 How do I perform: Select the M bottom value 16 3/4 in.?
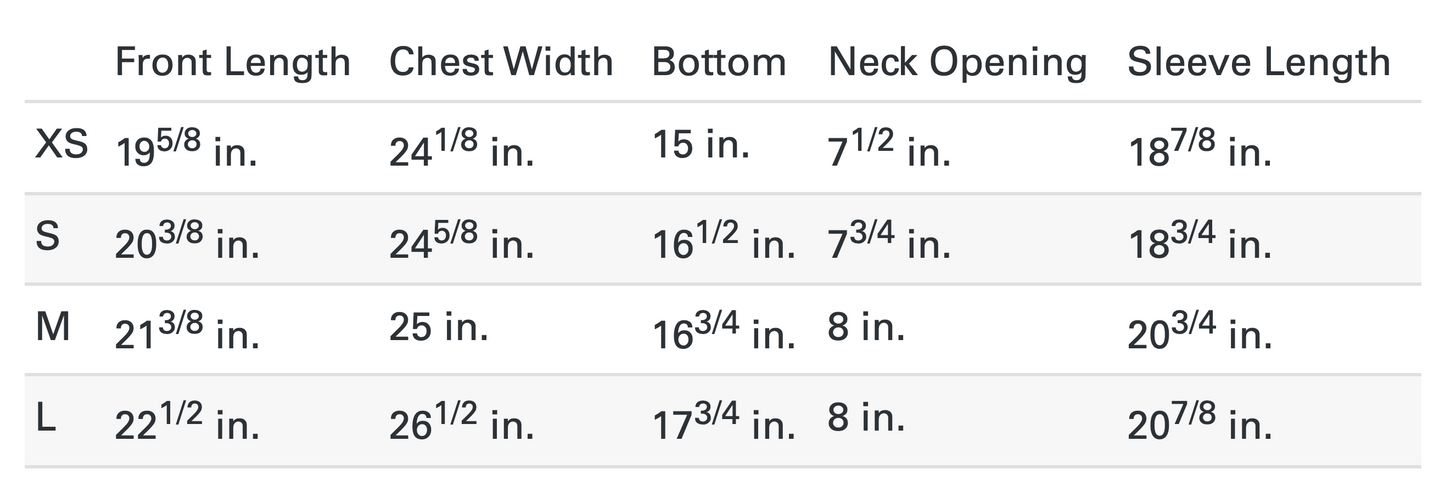point(724,331)
